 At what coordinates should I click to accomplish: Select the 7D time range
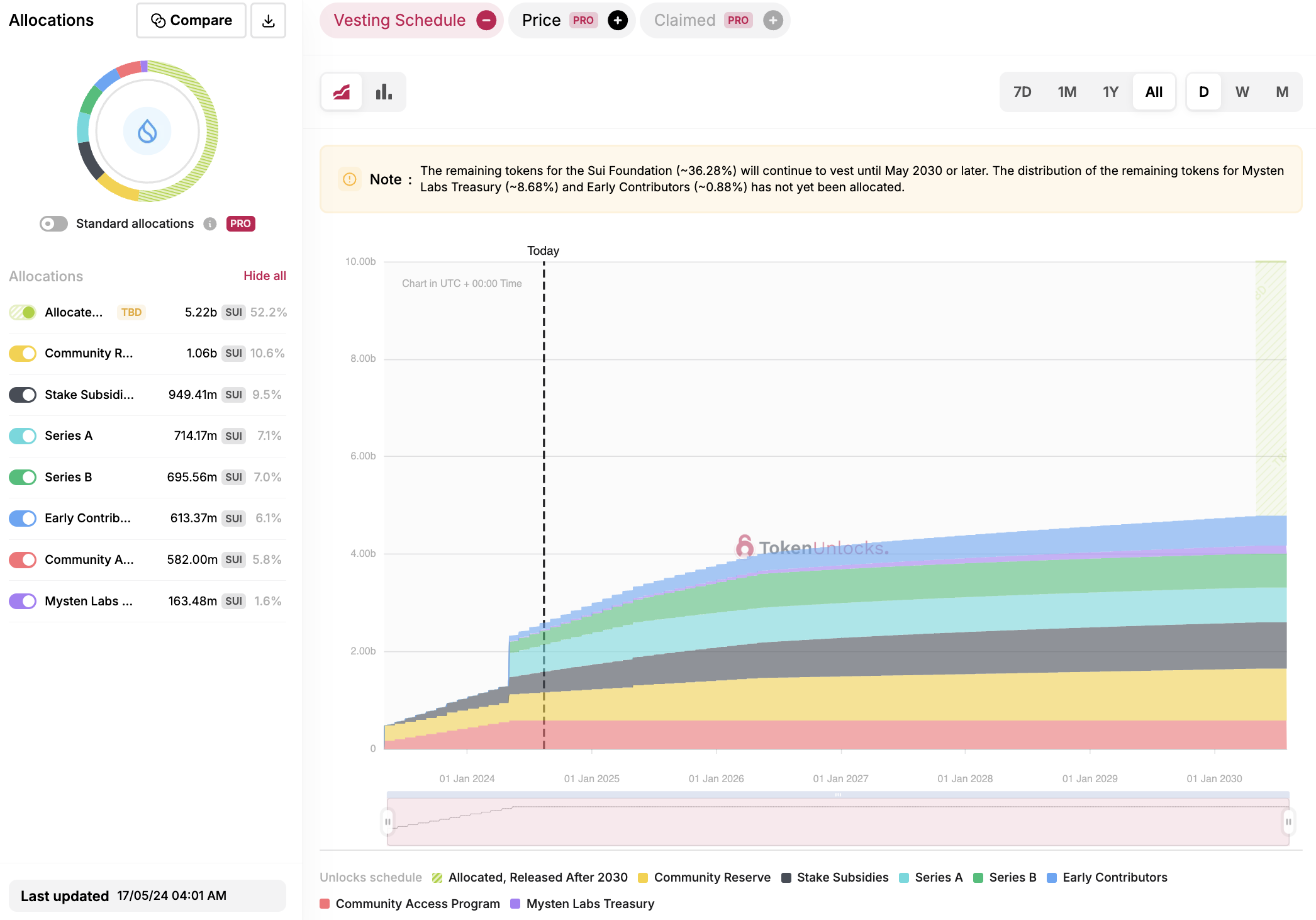coord(1022,92)
